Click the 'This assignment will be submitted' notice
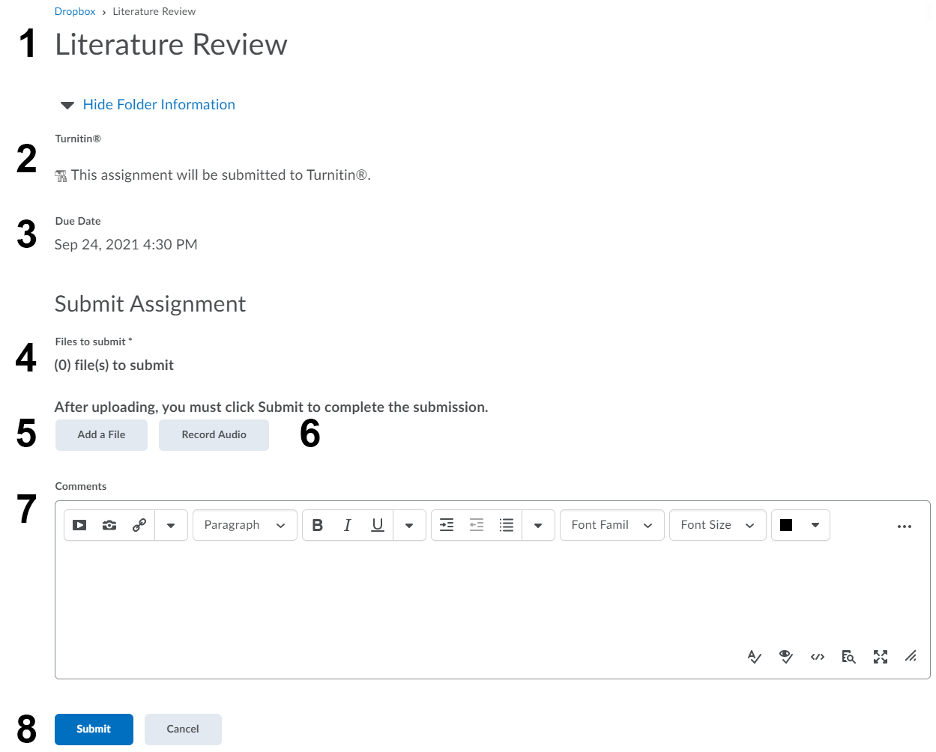 221,175
